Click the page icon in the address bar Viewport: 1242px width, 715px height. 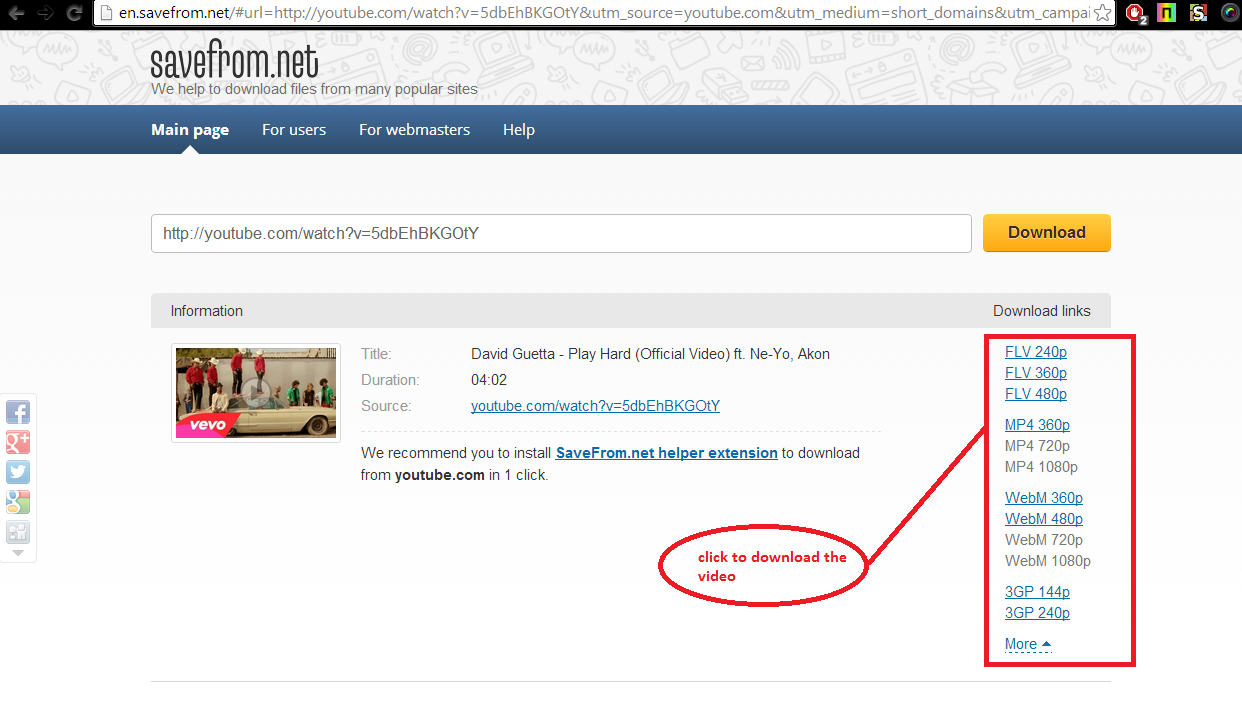[x=107, y=14]
